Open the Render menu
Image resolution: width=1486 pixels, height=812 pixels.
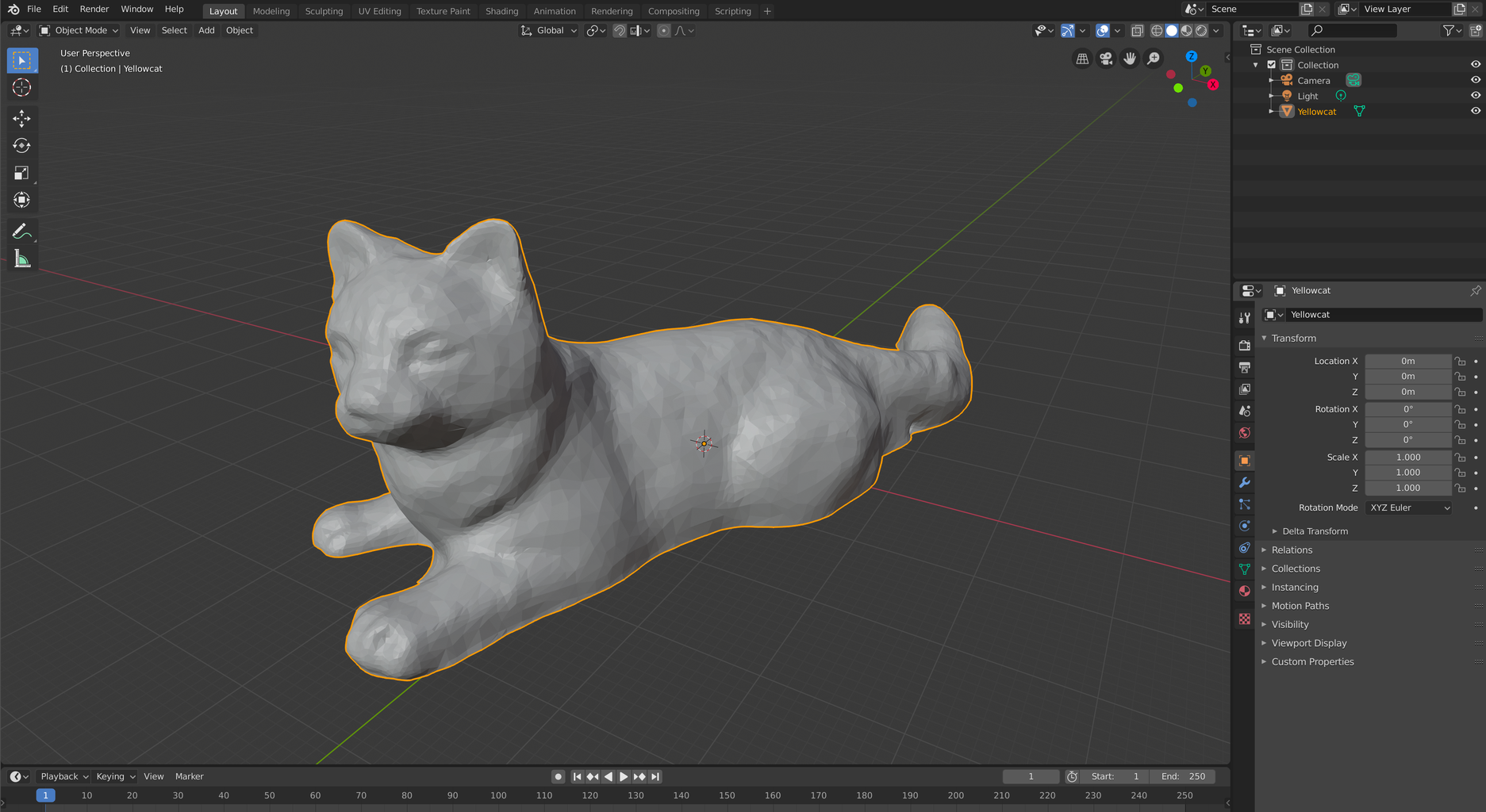[x=94, y=10]
